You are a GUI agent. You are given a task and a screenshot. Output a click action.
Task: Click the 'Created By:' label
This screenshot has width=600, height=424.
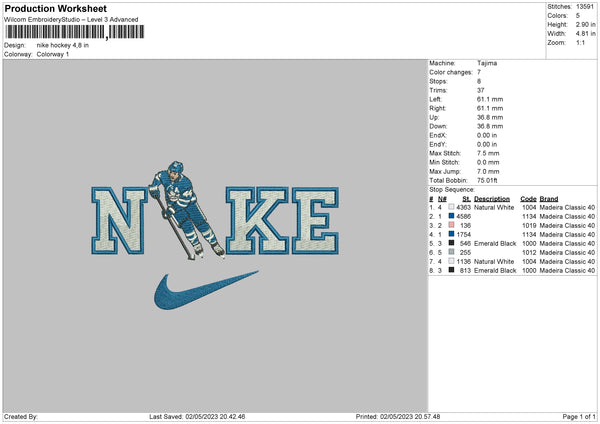coord(21,416)
